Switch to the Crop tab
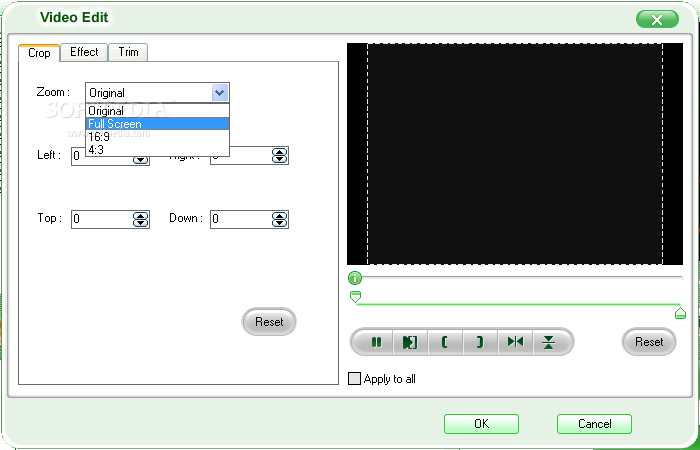Viewport: 700px width, 450px height. pyautogui.click(x=39, y=53)
